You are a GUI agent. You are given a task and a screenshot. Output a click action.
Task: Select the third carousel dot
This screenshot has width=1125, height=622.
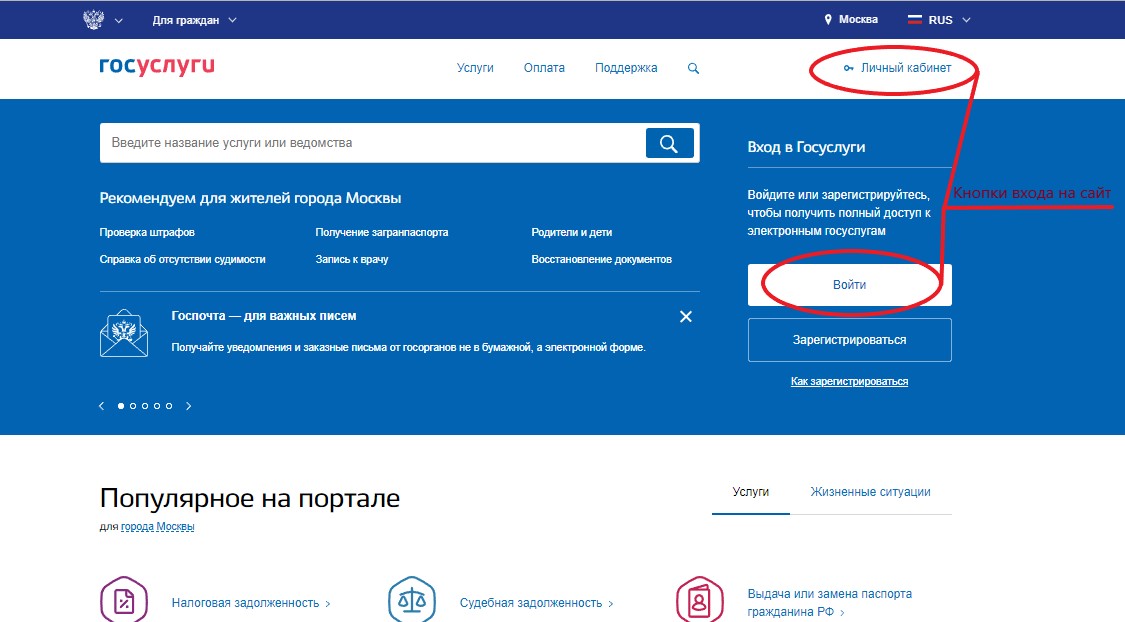145,406
